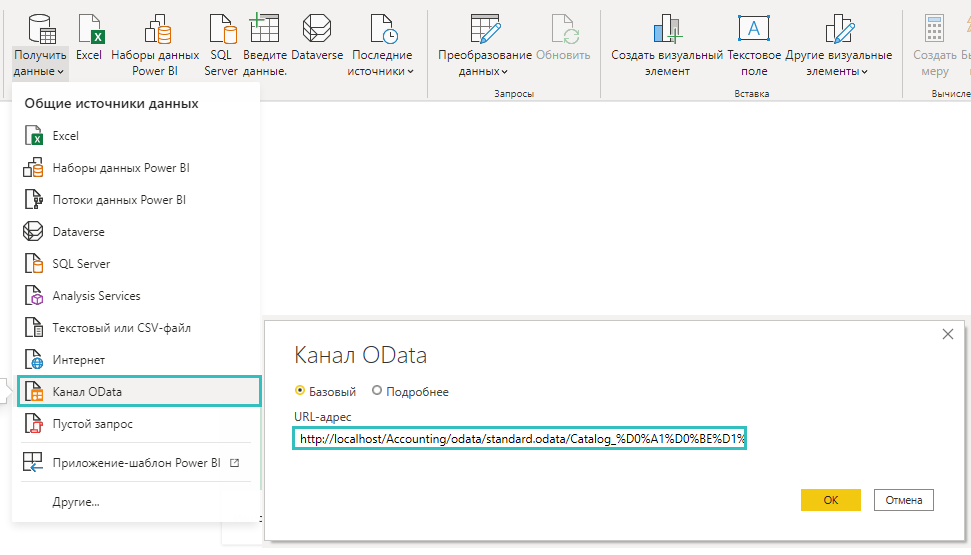
Task: Click Приложение-шаблон Power BI label
Action: click(x=136, y=463)
